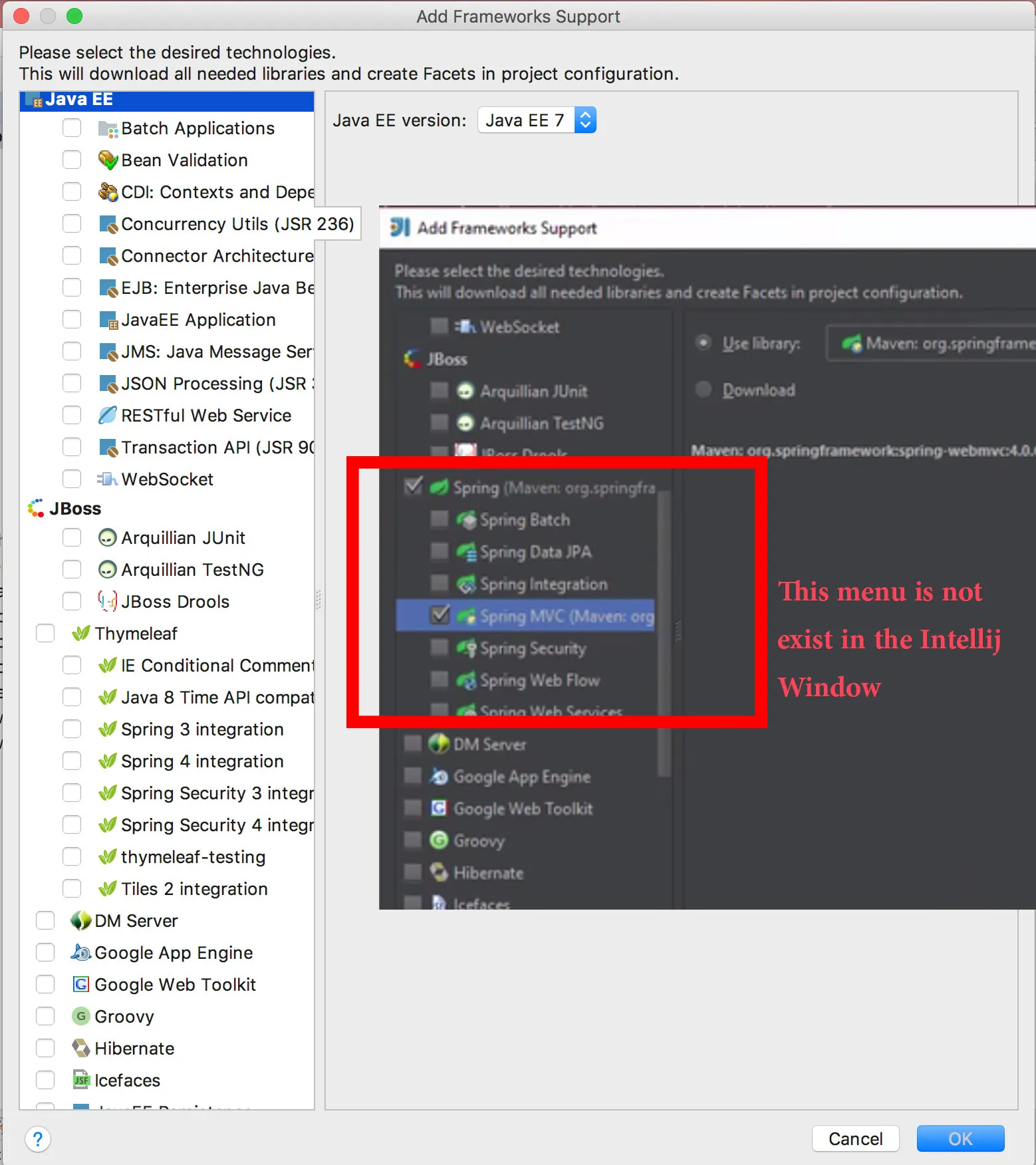The width and height of the screenshot is (1036, 1165).
Task: Click the OK button
Action: [x=961, y=1139]
